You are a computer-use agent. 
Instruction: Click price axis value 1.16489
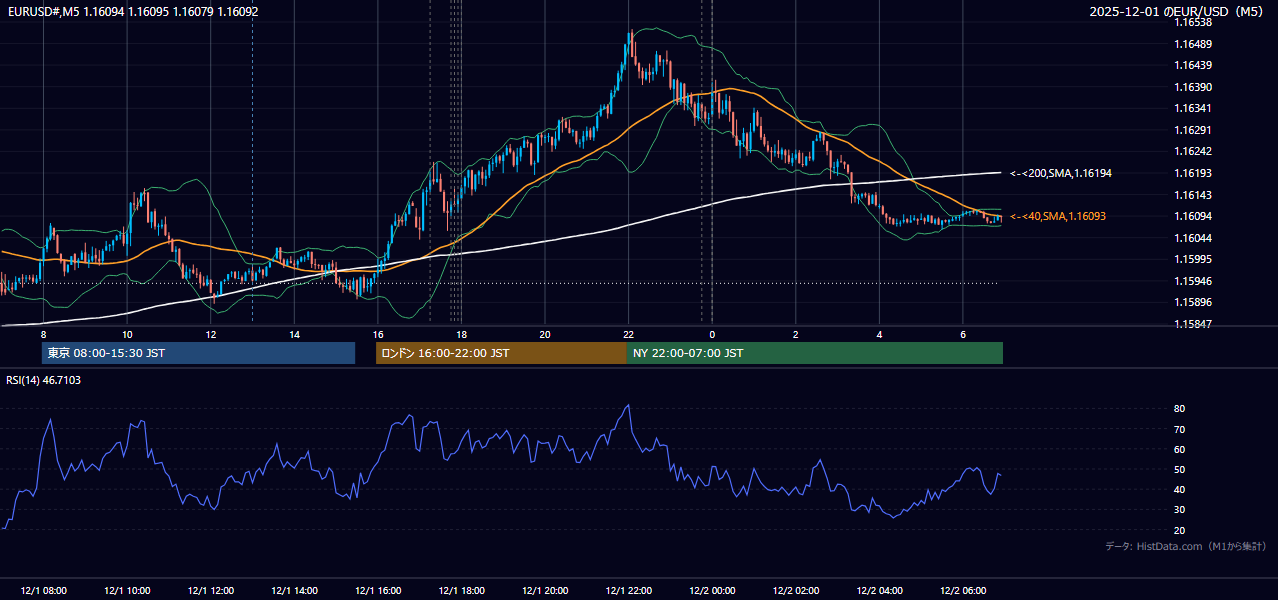(x=1193, y=44)
